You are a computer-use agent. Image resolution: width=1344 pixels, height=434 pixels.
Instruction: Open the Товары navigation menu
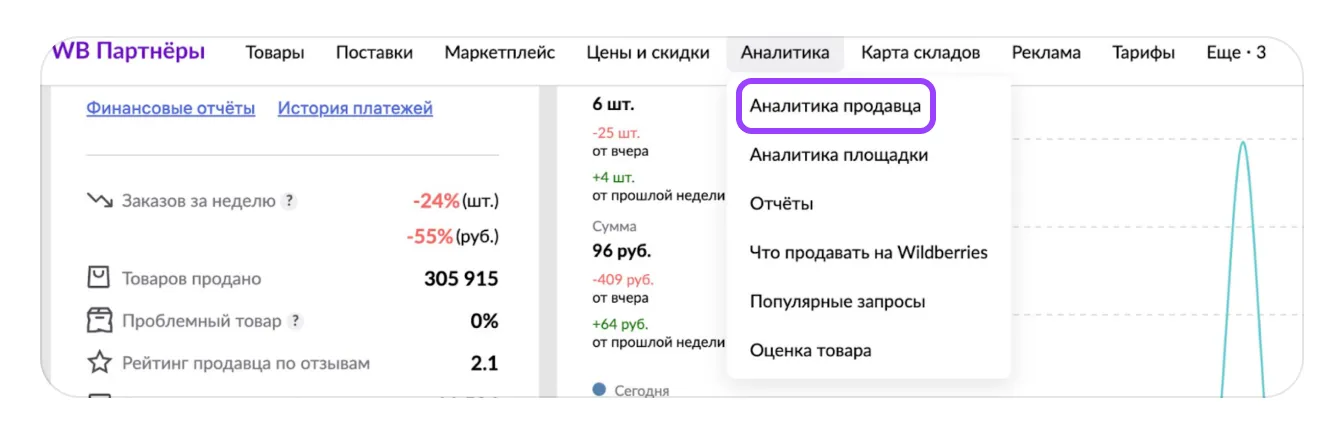275,53
